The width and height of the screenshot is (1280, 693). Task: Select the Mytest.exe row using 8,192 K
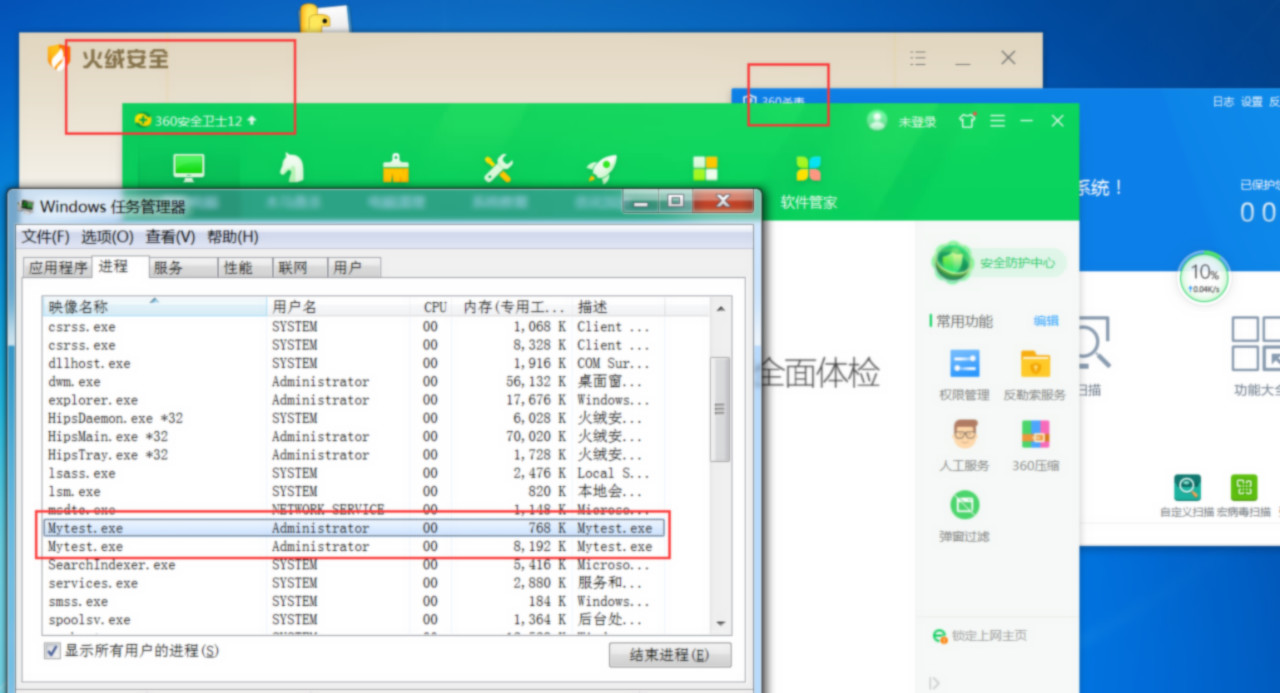[x=355, y=547]
